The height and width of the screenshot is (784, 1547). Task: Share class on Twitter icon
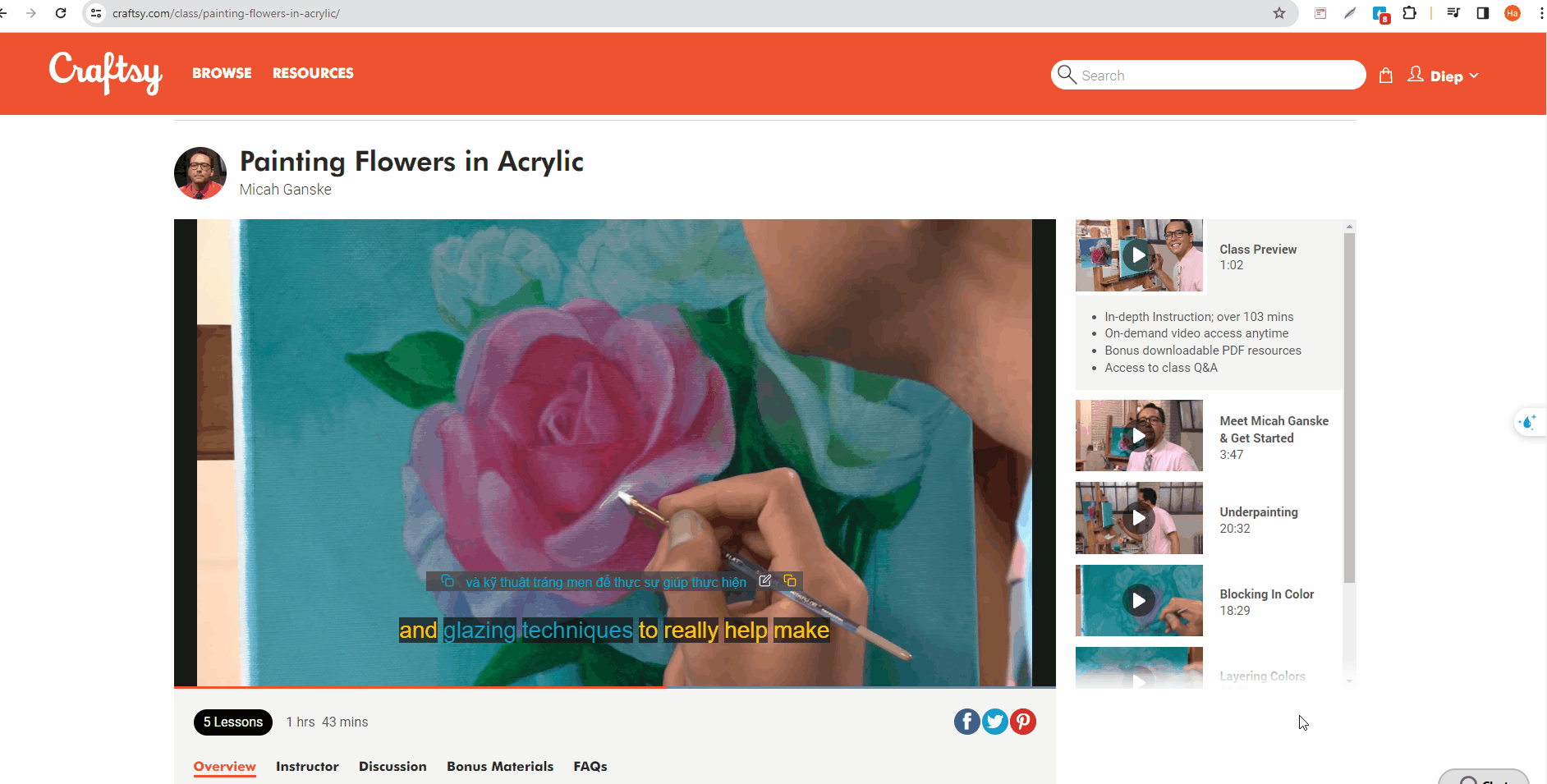tap(994, 722)
